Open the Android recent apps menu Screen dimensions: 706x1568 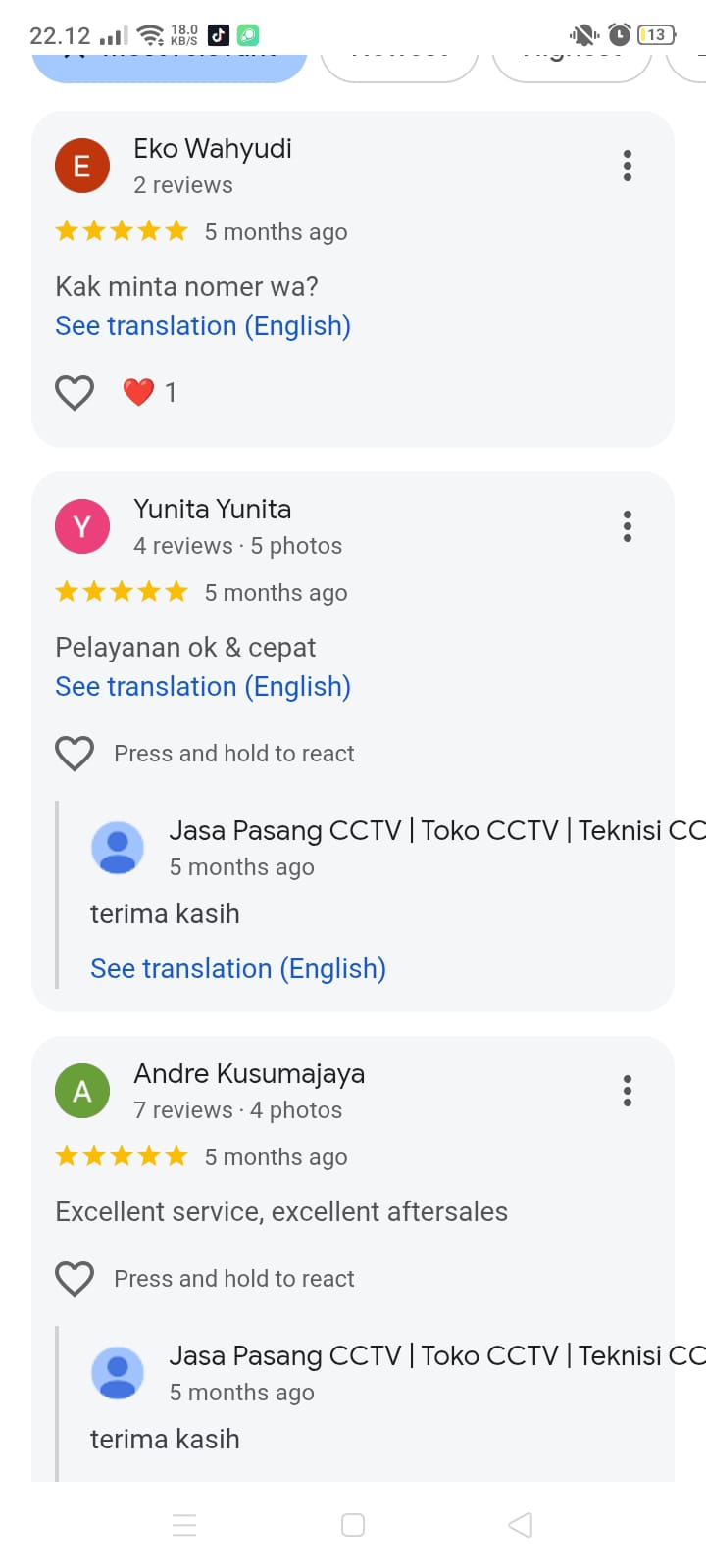[x=184, y=1525]
